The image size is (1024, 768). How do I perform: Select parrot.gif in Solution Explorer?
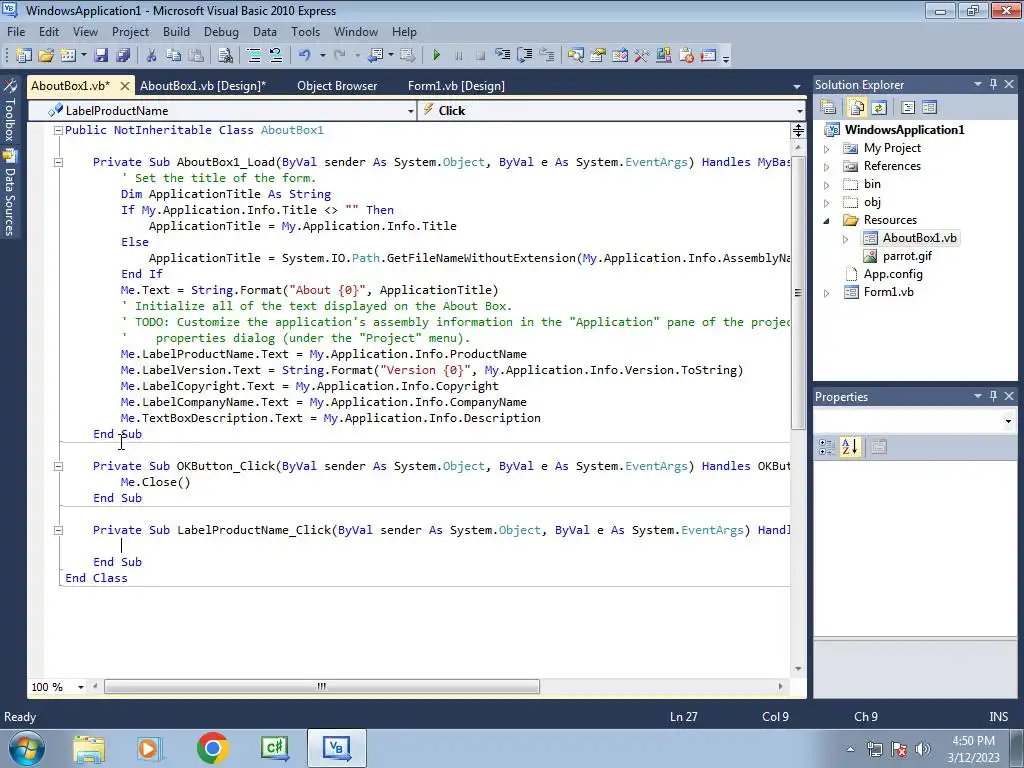[x=907, y=256]
